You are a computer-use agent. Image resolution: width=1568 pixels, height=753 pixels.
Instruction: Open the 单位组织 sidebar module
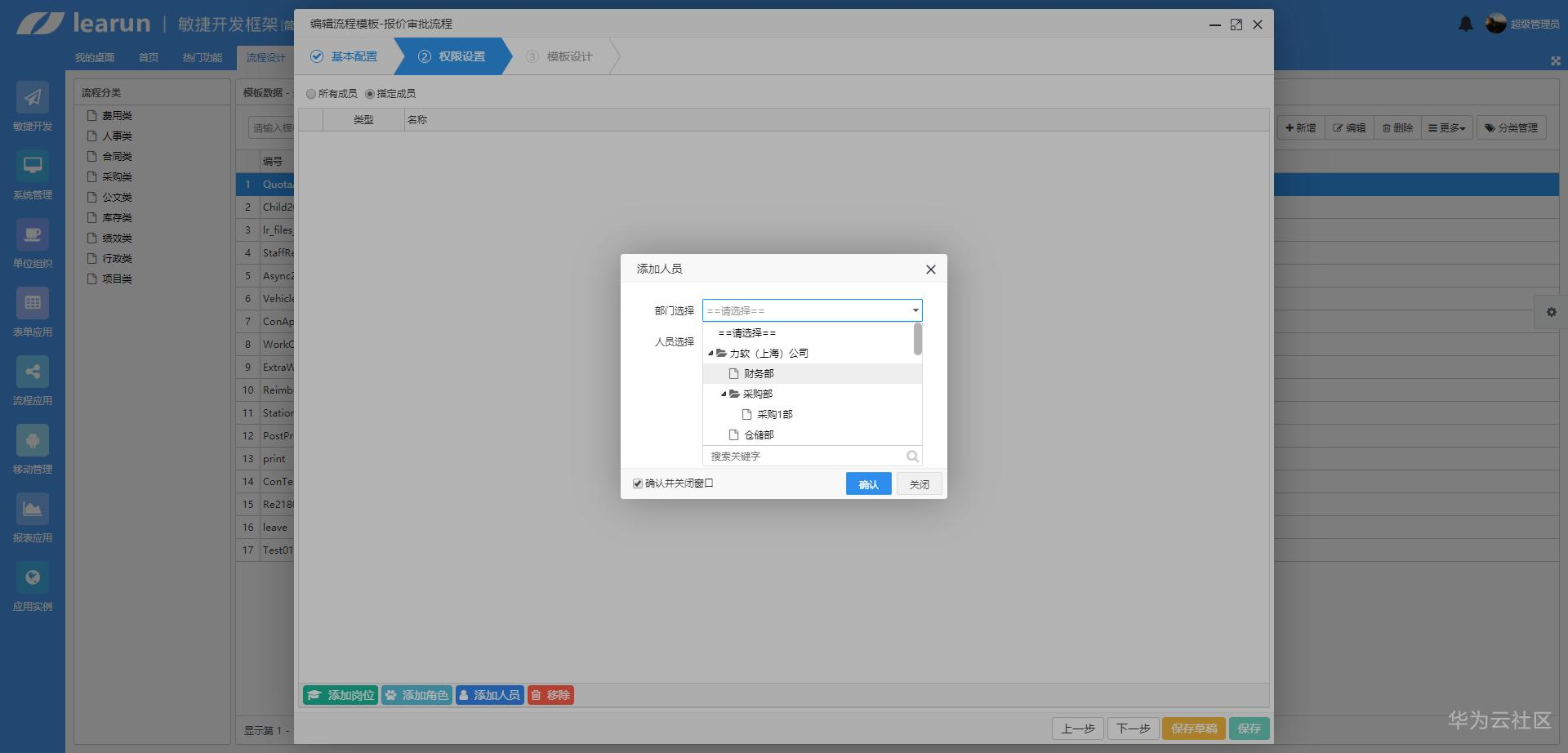pyautogui.click(x=33, y=244)
